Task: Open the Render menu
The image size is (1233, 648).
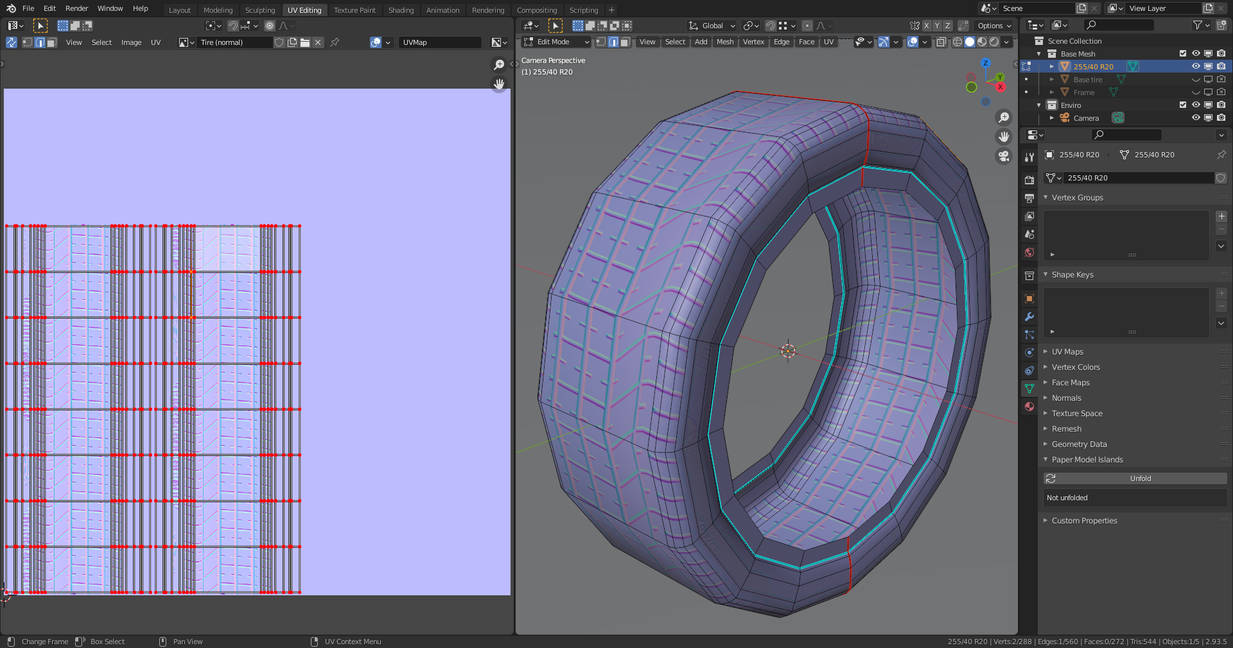Action: tap(77, 8)
